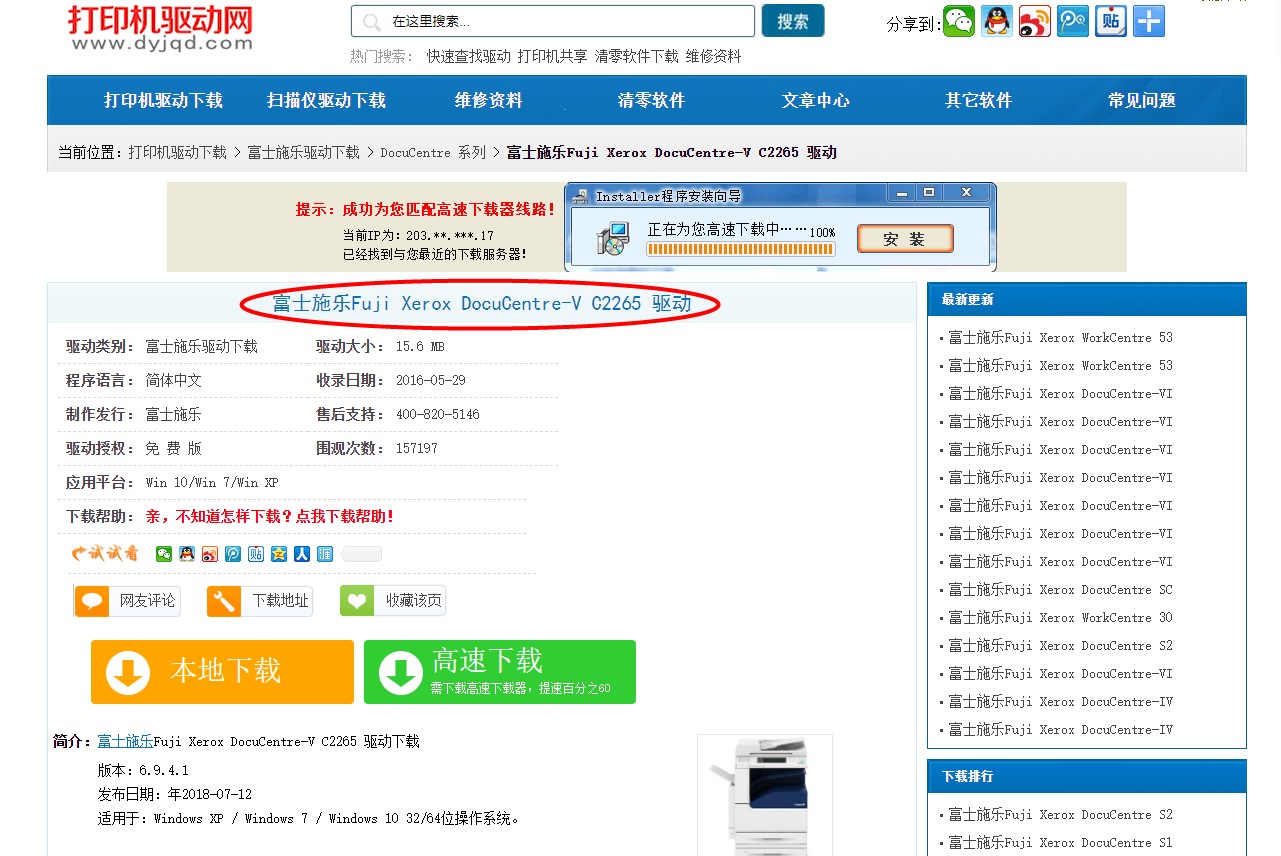Click the 安装 button in the installer ad

click(905, 238)
